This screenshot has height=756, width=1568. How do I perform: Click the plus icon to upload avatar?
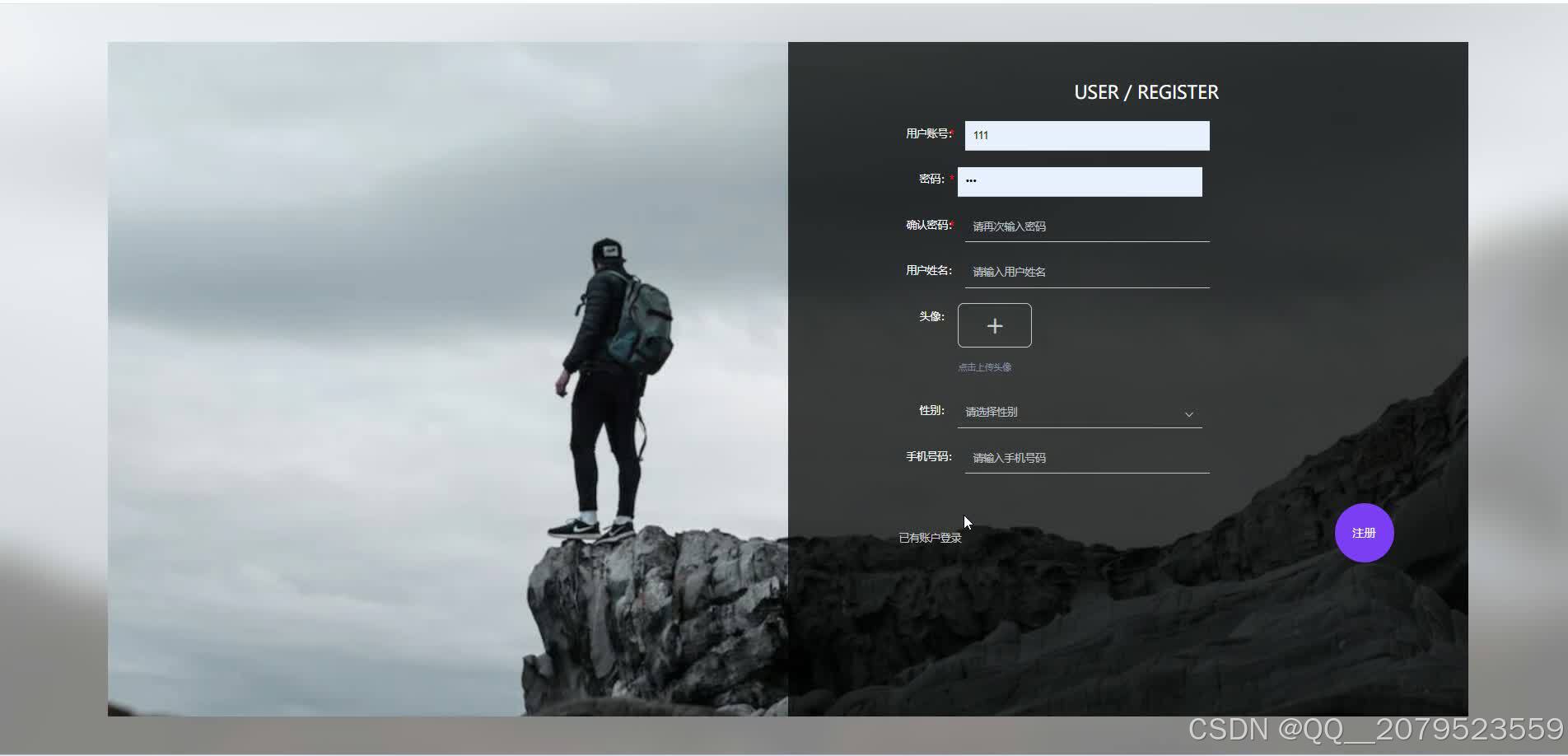[x=994, y=325]
